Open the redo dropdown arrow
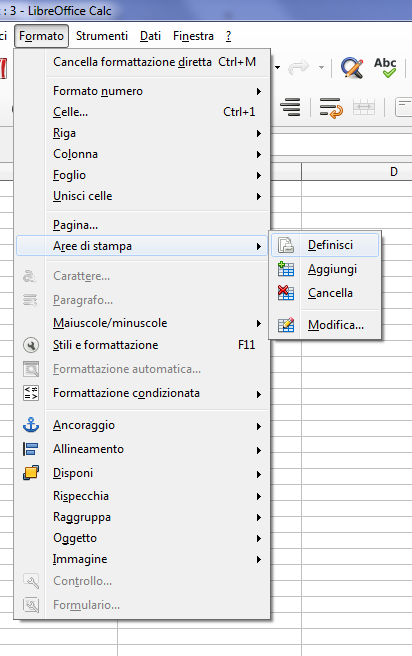The height and width of the screenshot is (656, 412). pos(321,67)
